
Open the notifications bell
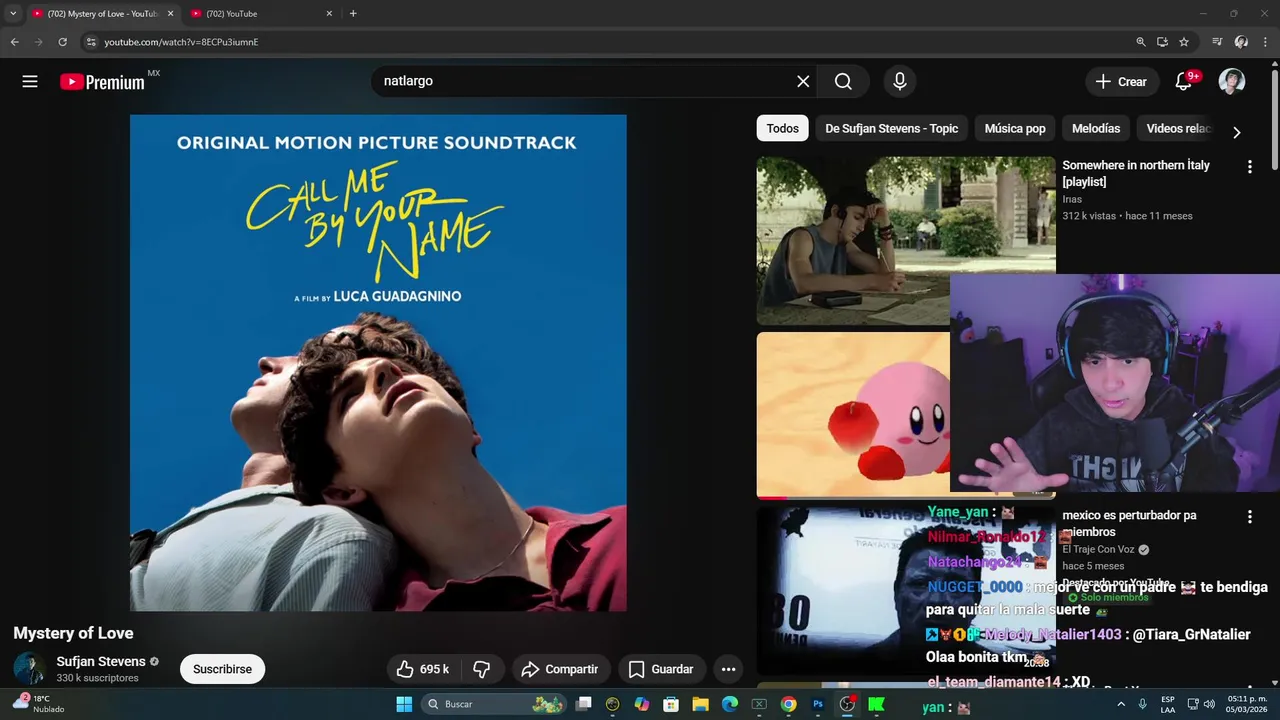click(x=1184, y=82)
